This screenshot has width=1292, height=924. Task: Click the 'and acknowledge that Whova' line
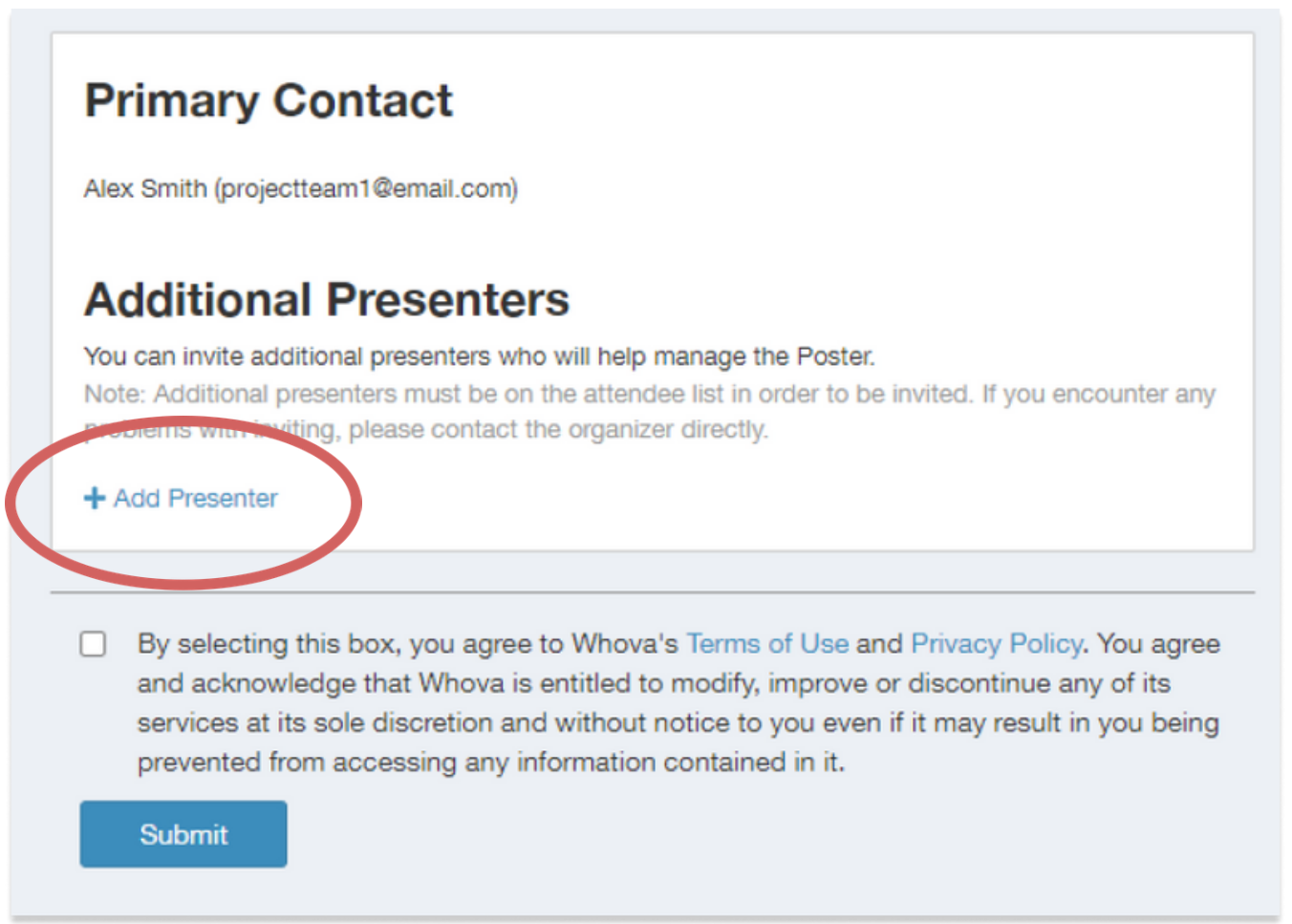(653, 683)
